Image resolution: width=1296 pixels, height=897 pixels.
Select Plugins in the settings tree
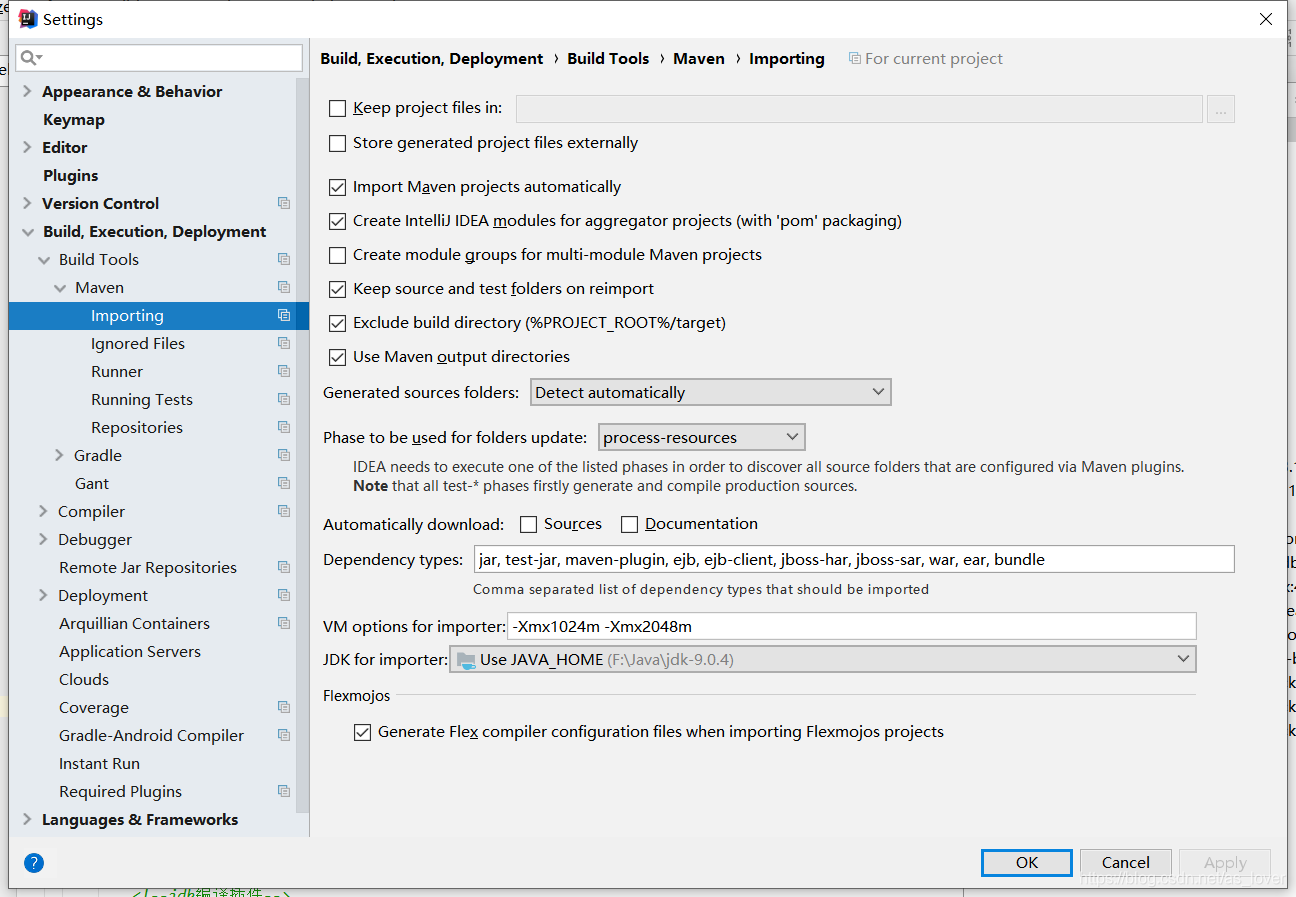point(70,175)
